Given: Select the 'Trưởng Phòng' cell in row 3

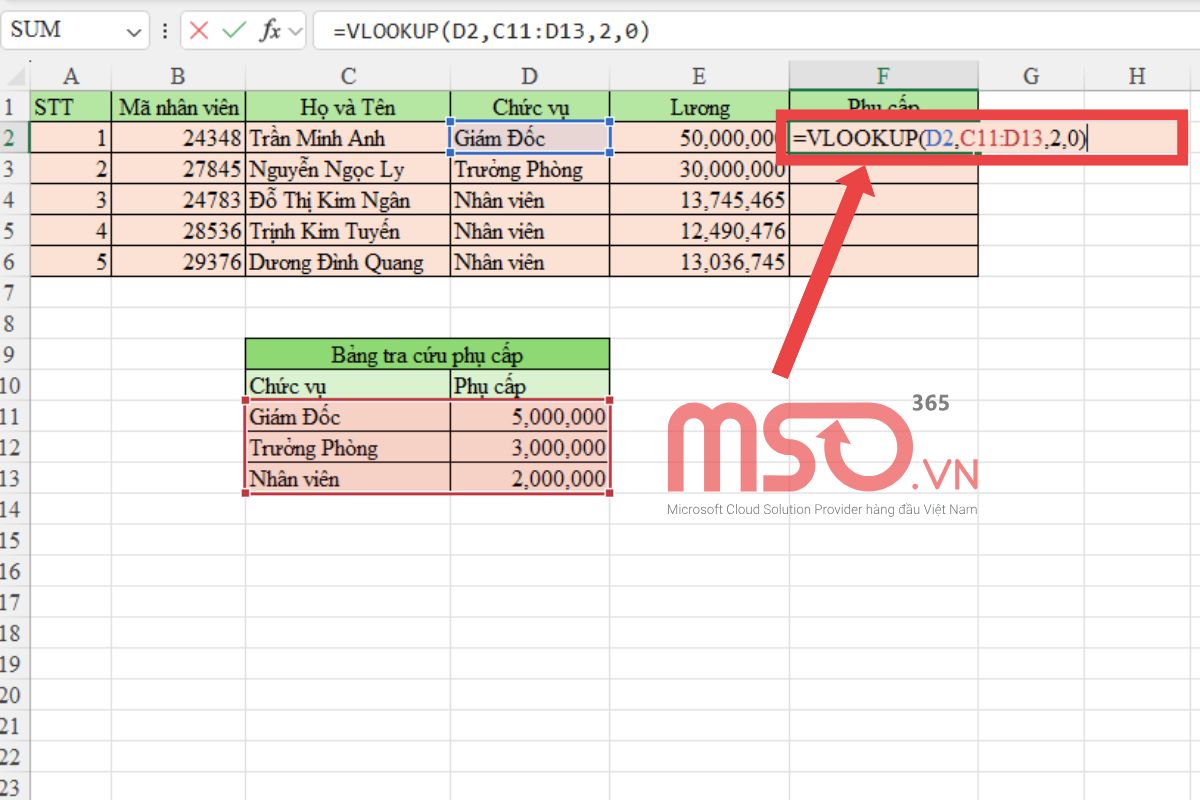Looking at the screenshot, I should [530, 169].
